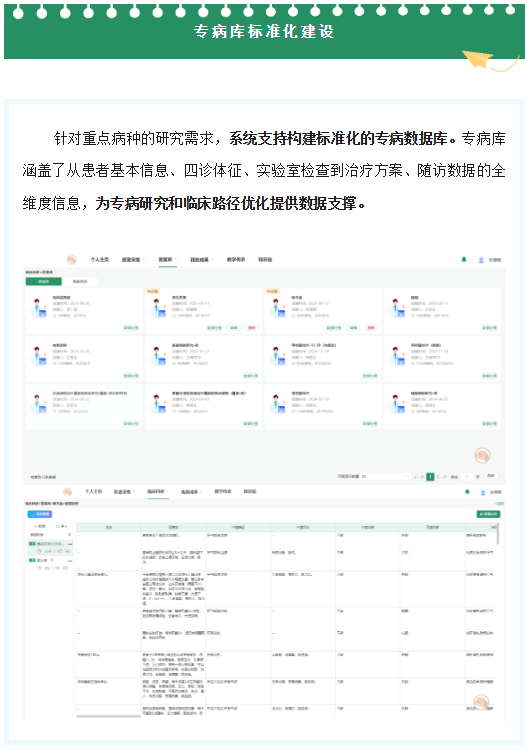Screen dimensions: 527x750
Task: Click doctor avatar on the 2025-05-12 card
Action: pos(277,308)
